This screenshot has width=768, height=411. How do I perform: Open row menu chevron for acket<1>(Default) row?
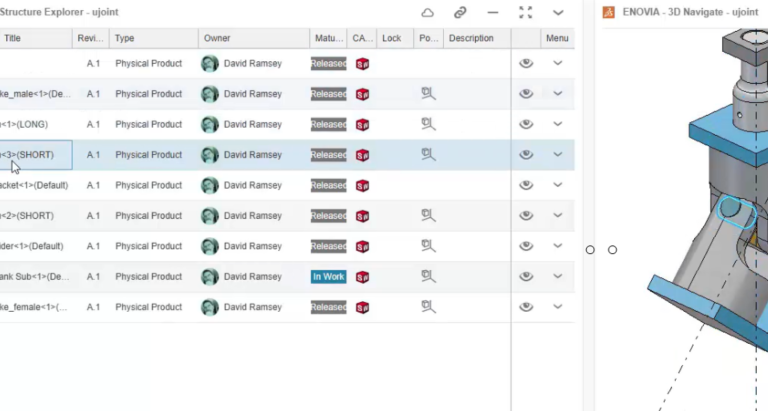click(557, 185)
